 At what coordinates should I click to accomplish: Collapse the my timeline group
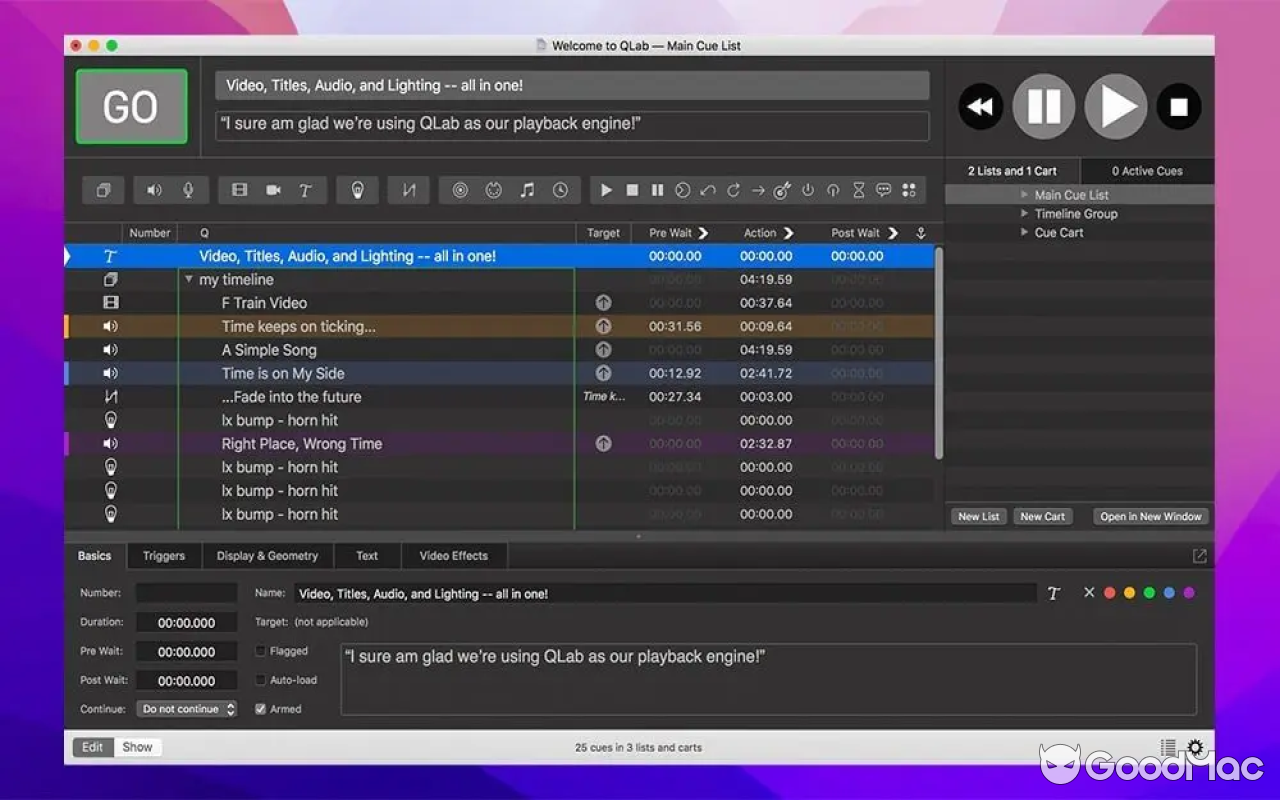point(189,279)
